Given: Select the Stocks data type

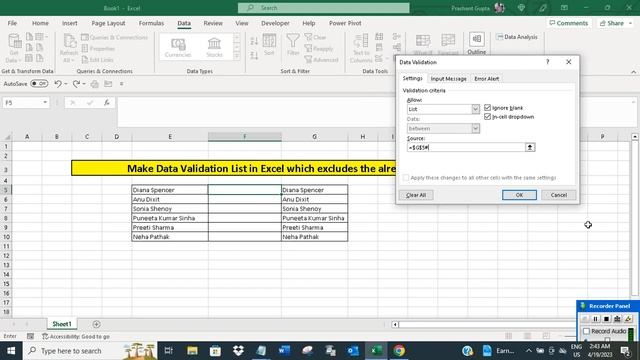Looking at the screenshot, I should (x=214, y=47).
